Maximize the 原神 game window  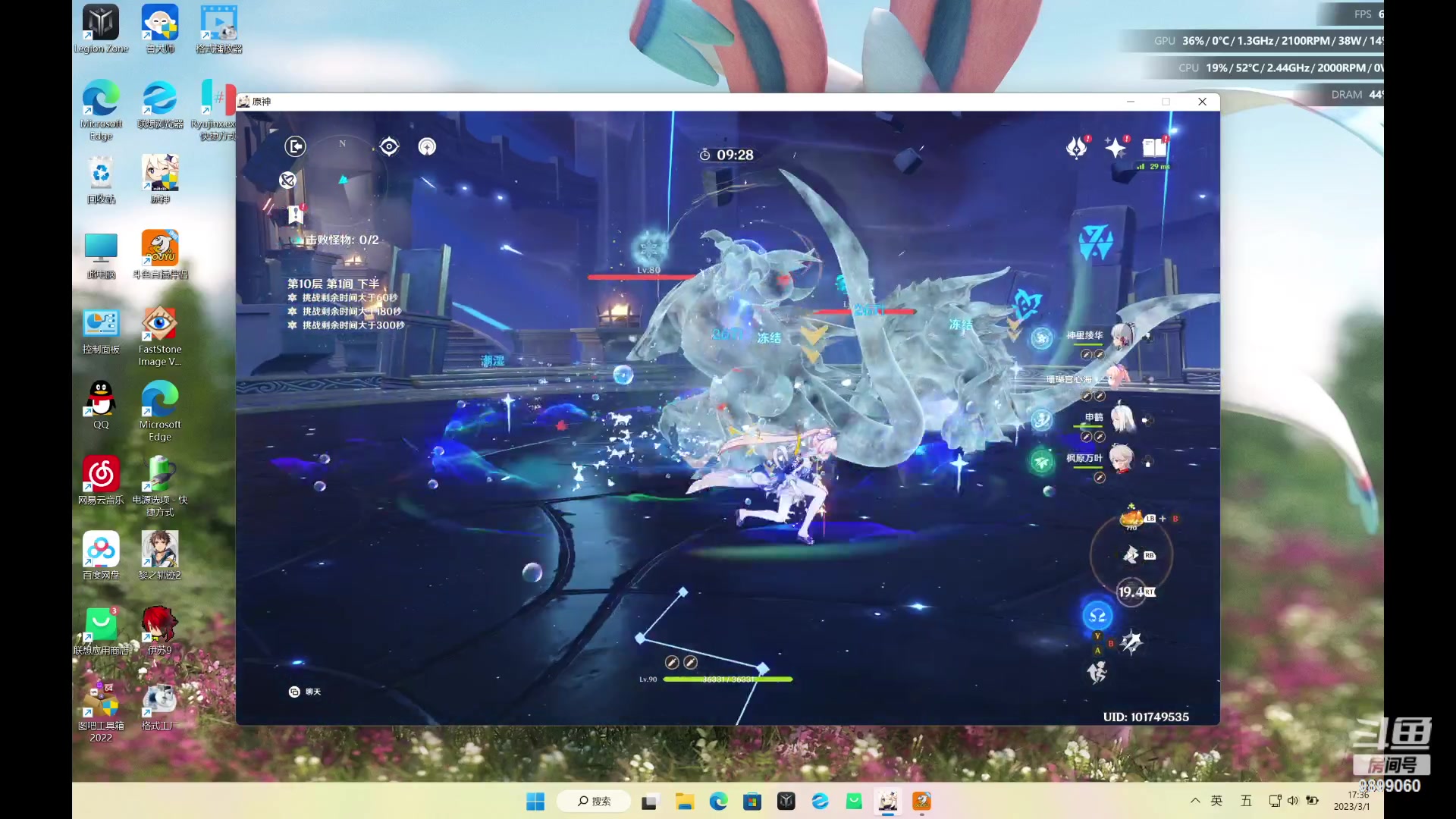(x=1166, y=102)
